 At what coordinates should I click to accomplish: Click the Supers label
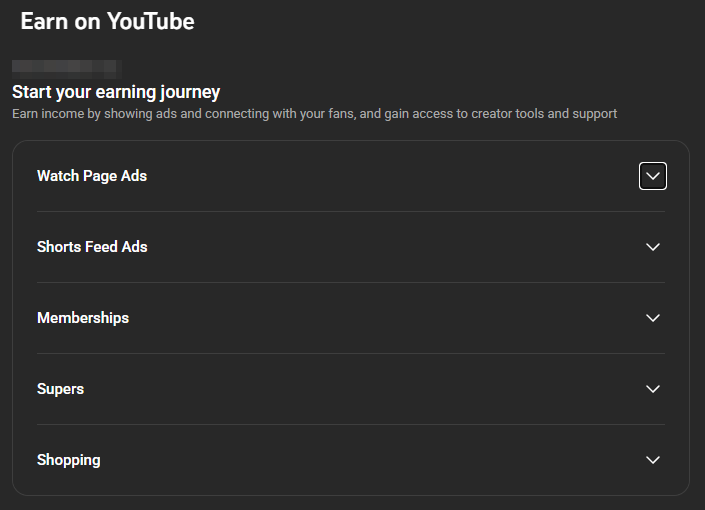click(x=60, y=389)
